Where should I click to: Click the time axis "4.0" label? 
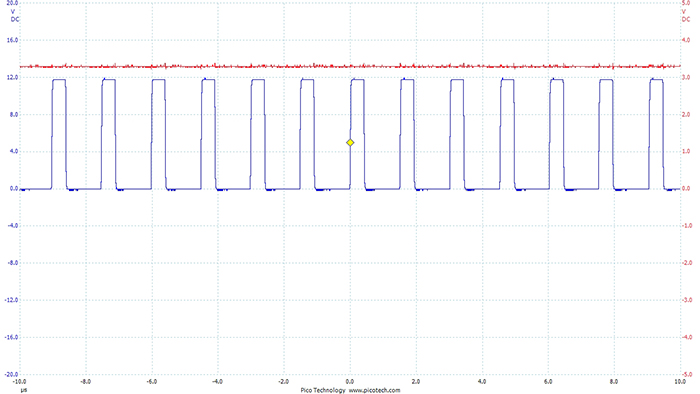(x=482, y=382)
